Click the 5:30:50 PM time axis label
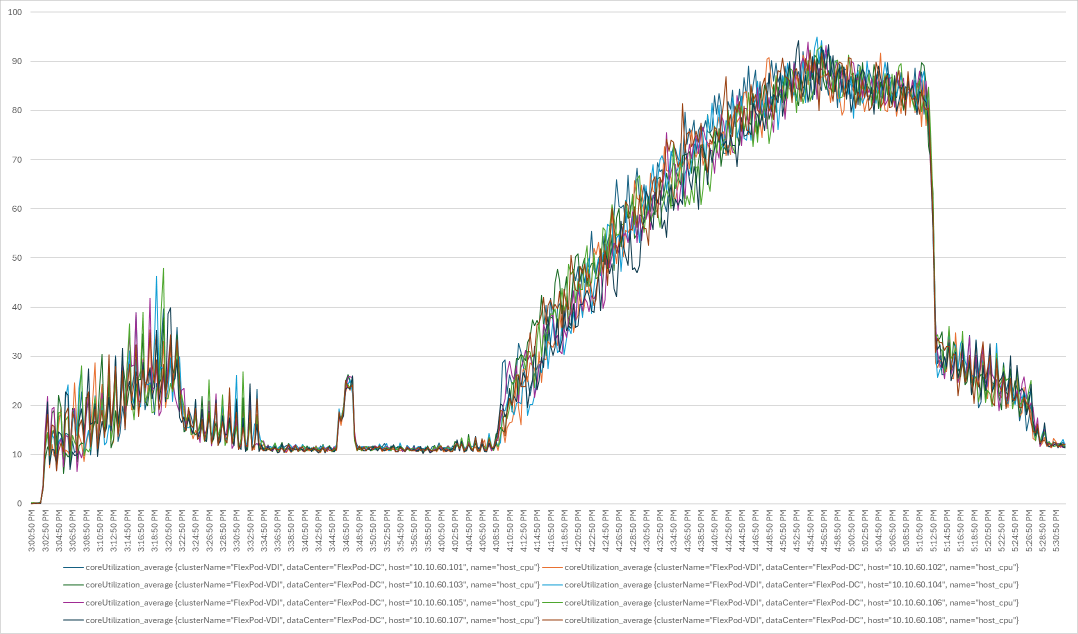 tap(1057, 530)
